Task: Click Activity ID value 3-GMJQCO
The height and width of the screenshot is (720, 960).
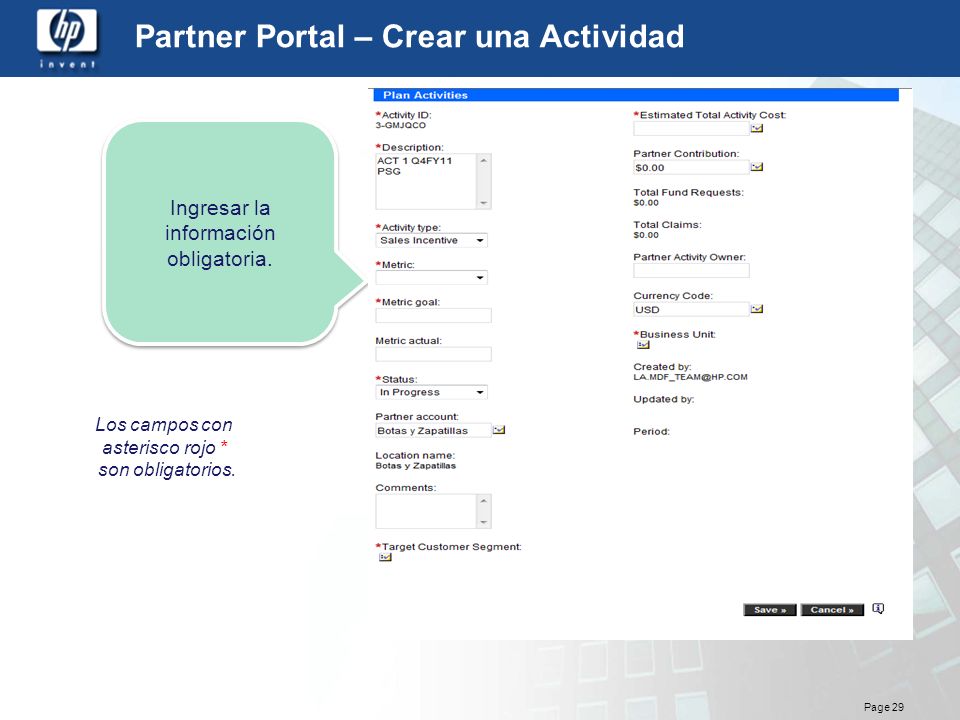Action: [400, 125]
